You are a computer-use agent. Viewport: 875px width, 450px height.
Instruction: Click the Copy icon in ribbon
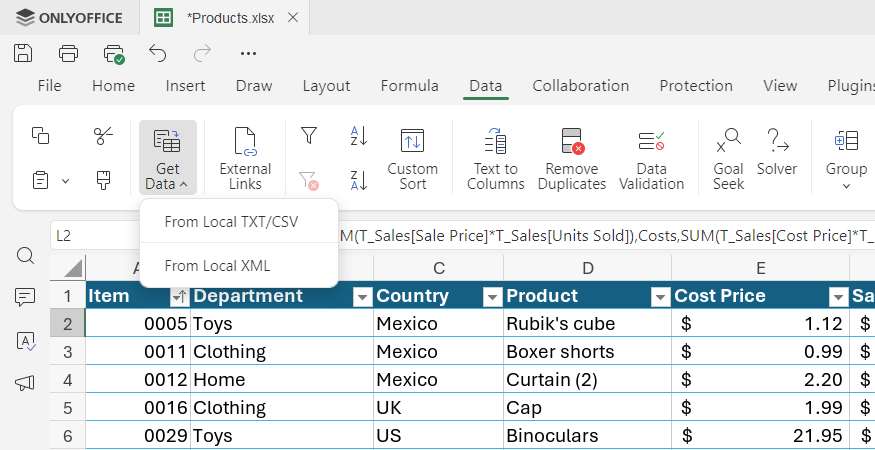40,136
